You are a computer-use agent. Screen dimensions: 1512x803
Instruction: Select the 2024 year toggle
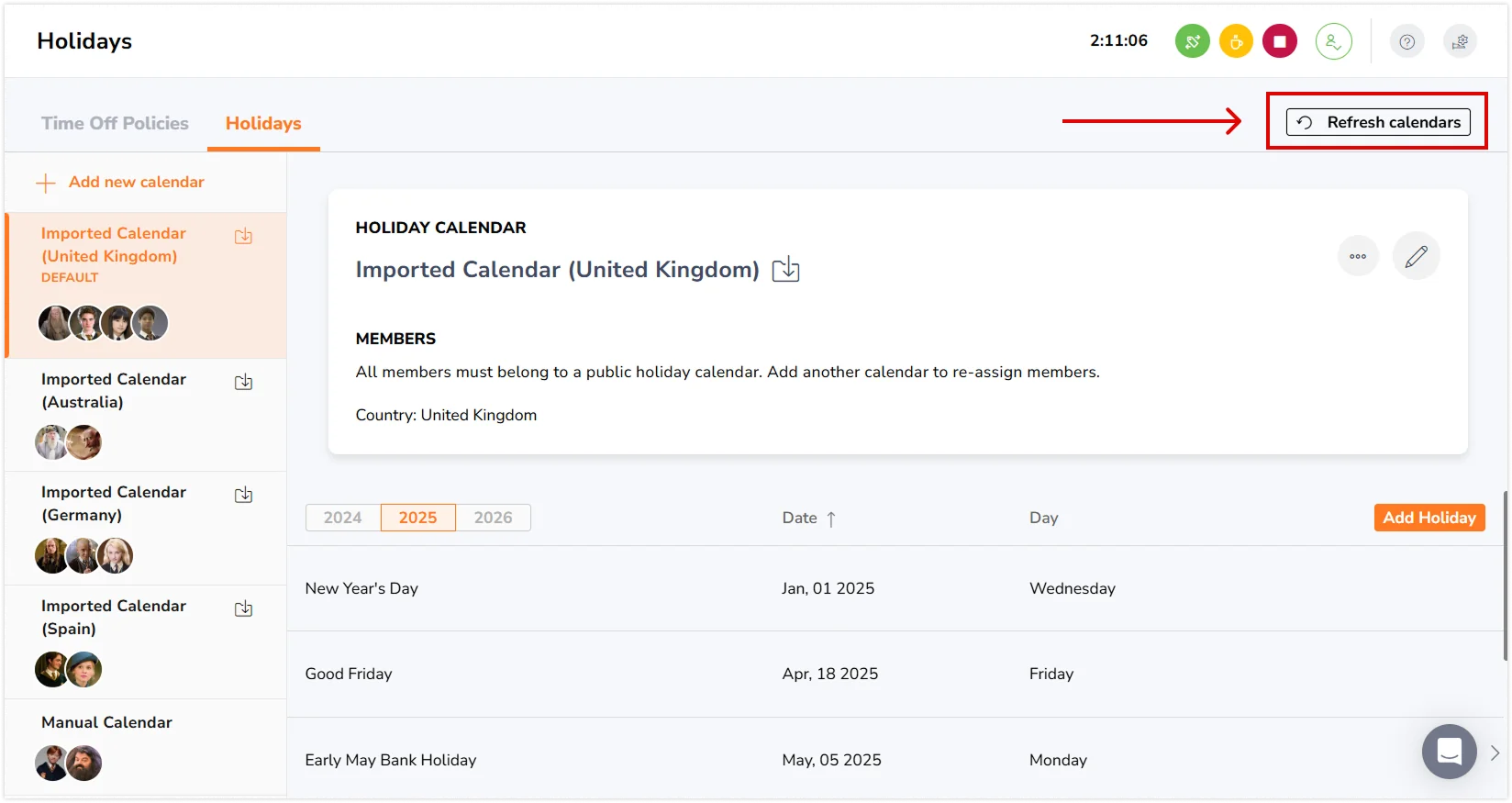pos(342,518)
